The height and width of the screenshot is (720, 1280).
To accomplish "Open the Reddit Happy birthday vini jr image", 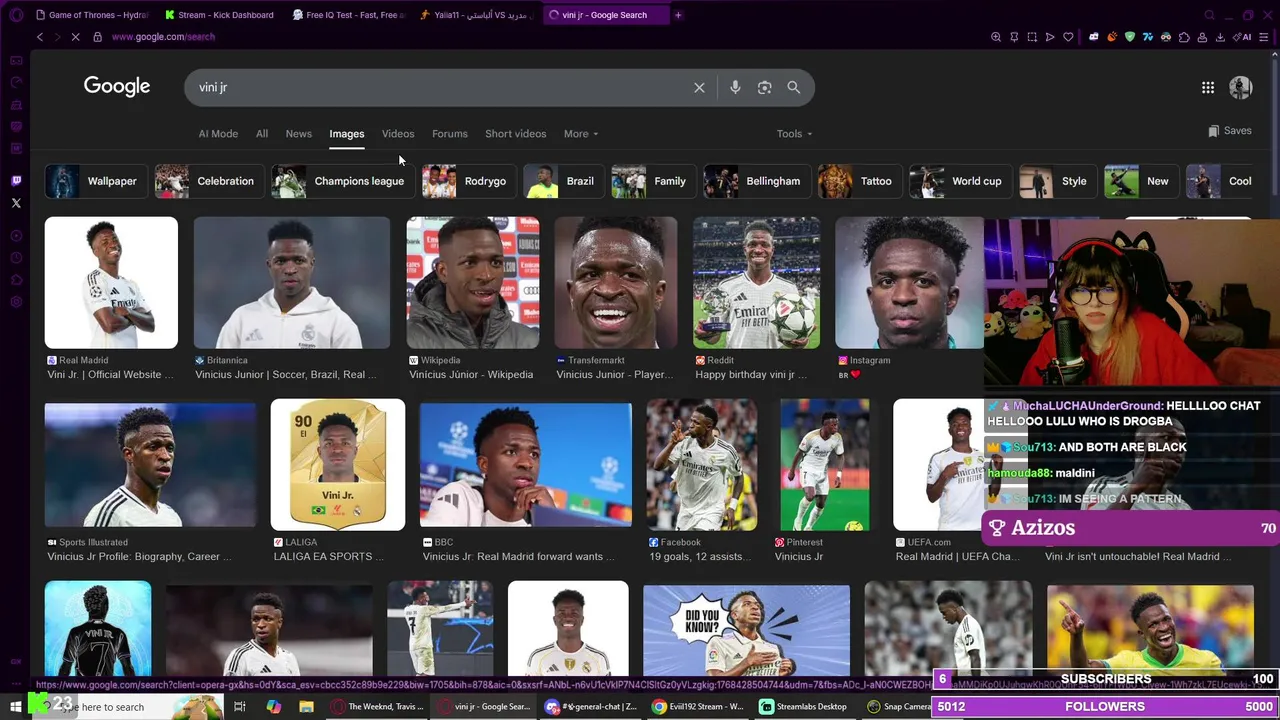I will (756, 283).
